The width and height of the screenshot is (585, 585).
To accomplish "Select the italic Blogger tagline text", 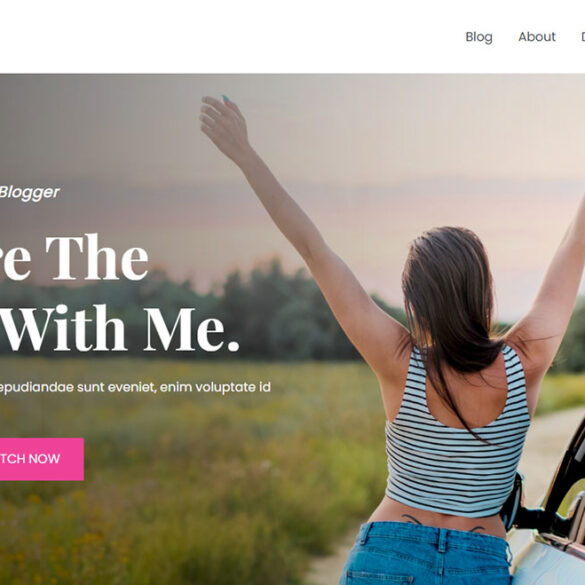I will point(29,193).
